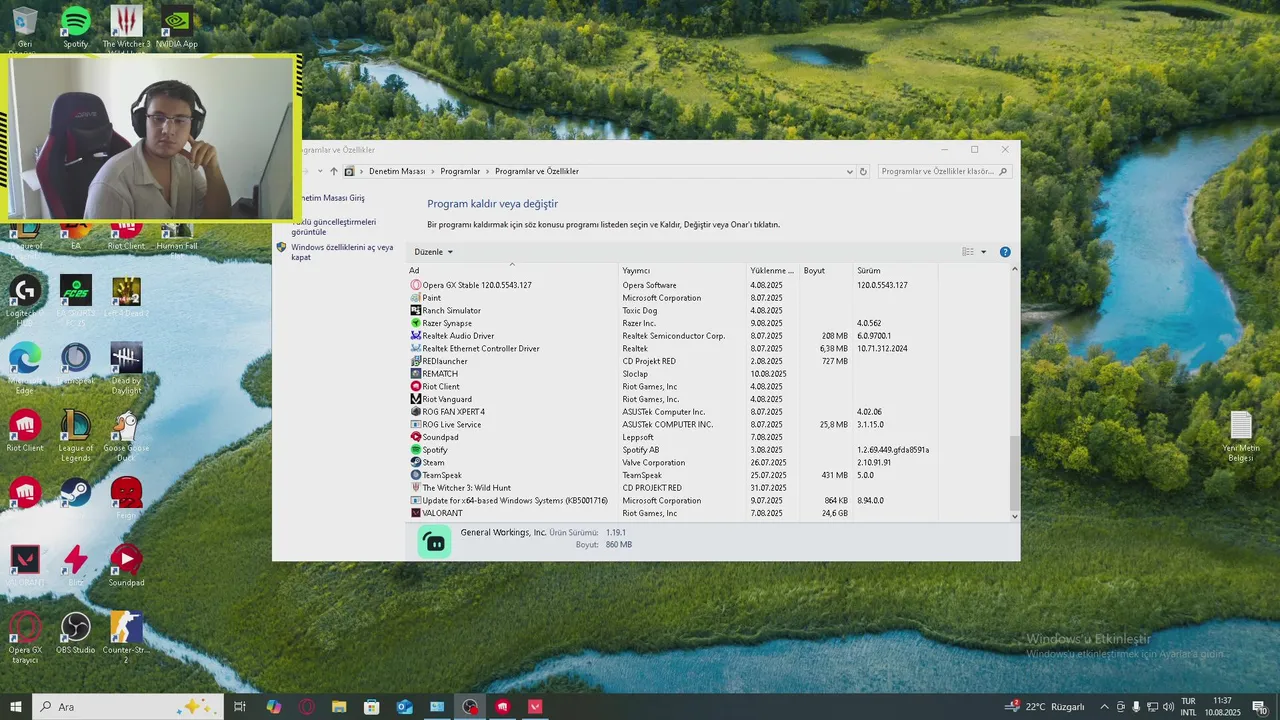The image size is (1280, 720).
Task: Open Microsoft Store from taskbar
Action: pyautogui.click(x=371, y=707)
